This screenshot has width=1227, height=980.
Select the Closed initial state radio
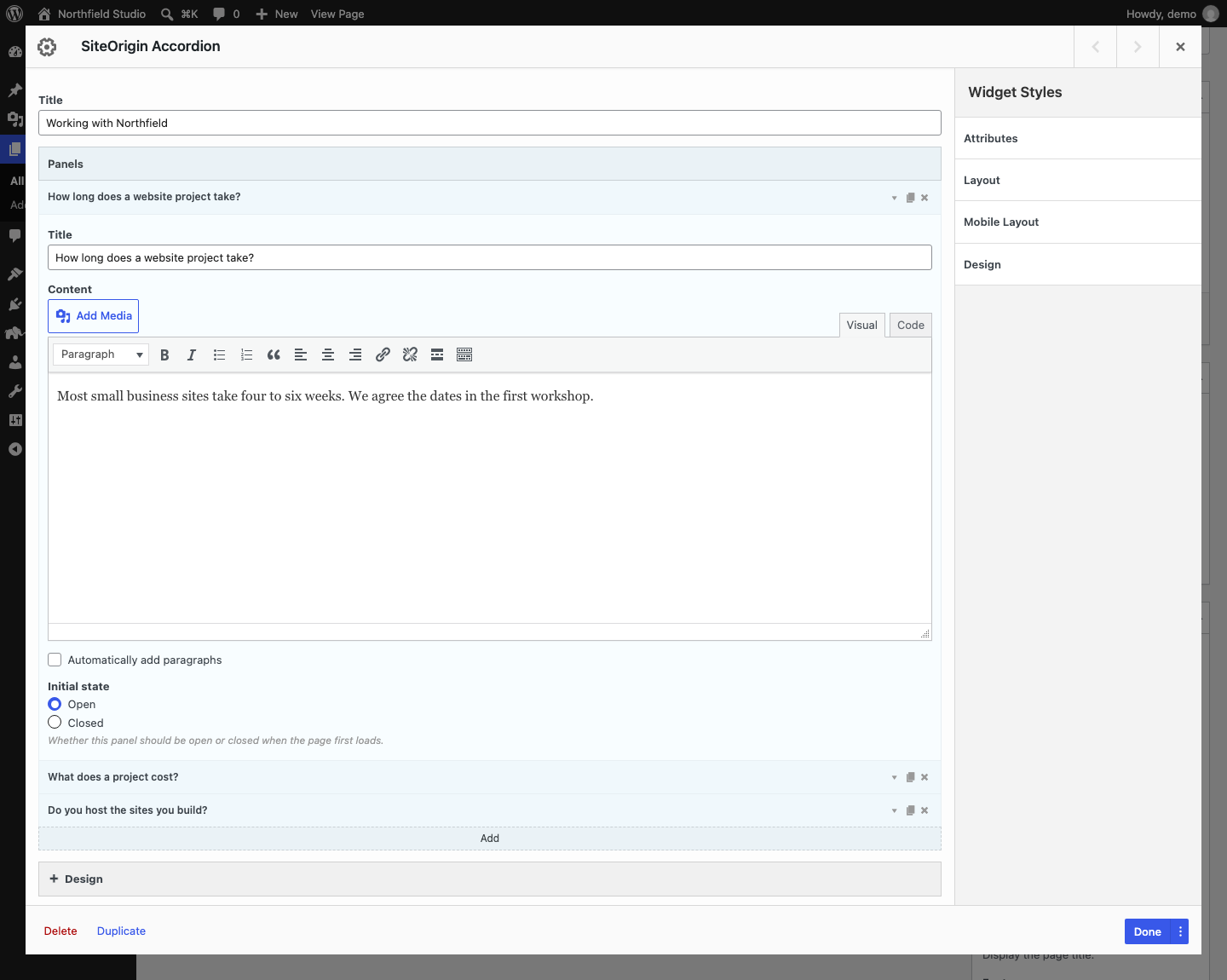(55, 723)
